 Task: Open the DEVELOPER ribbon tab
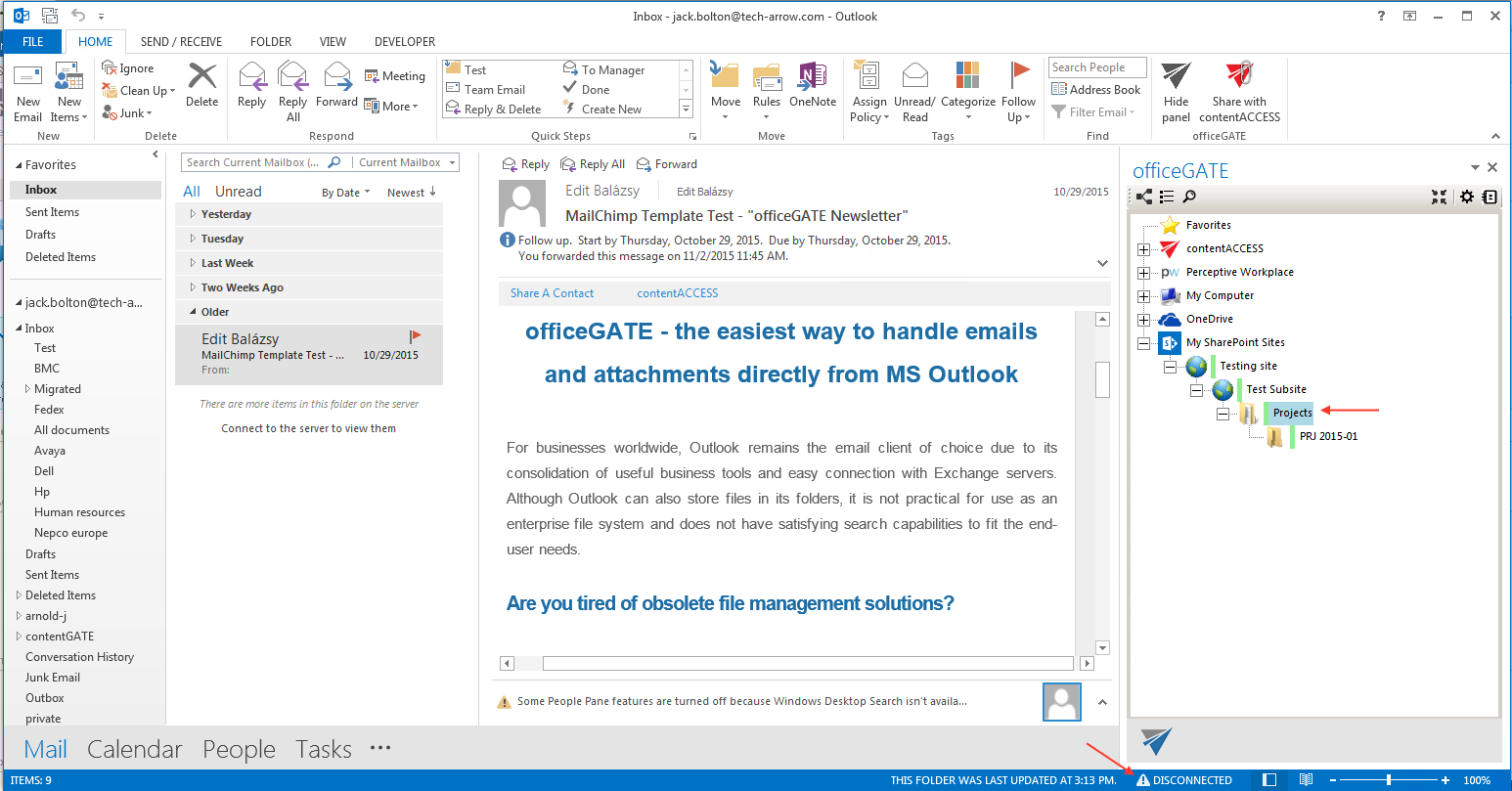(405, 42)
